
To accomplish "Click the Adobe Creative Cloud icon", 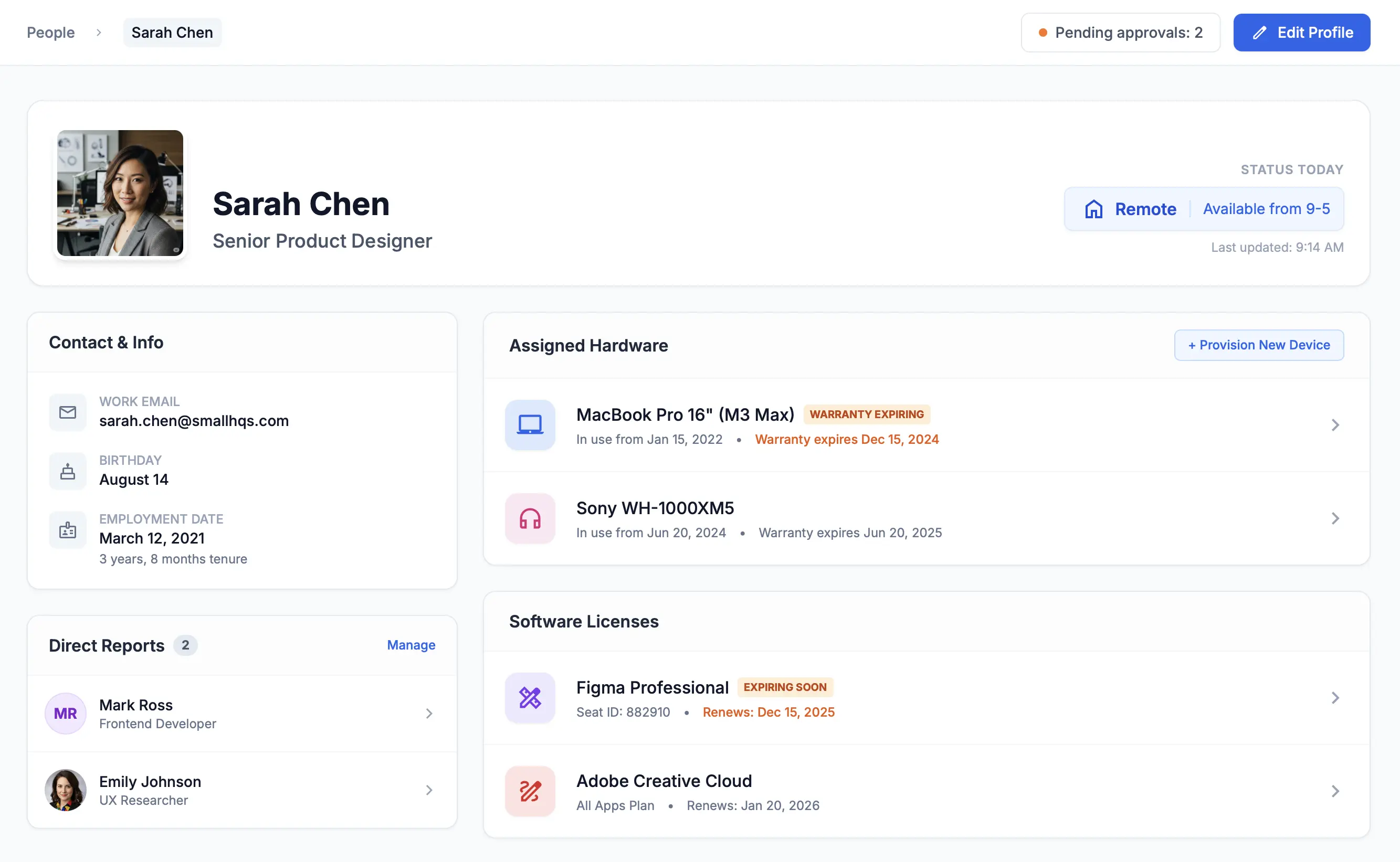I will point(529,791).
